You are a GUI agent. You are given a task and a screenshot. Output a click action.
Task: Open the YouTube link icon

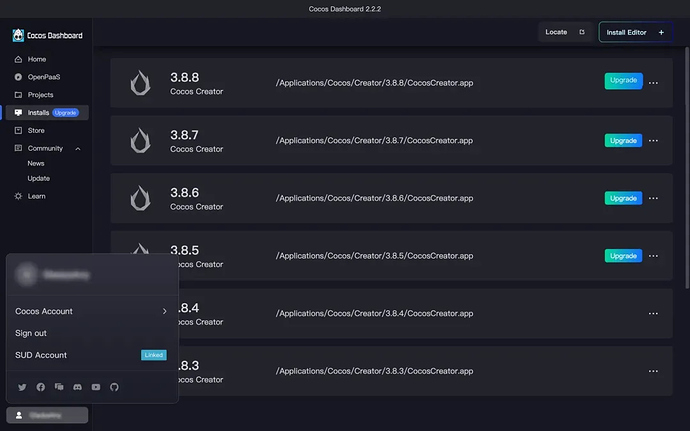click(96, 387)
